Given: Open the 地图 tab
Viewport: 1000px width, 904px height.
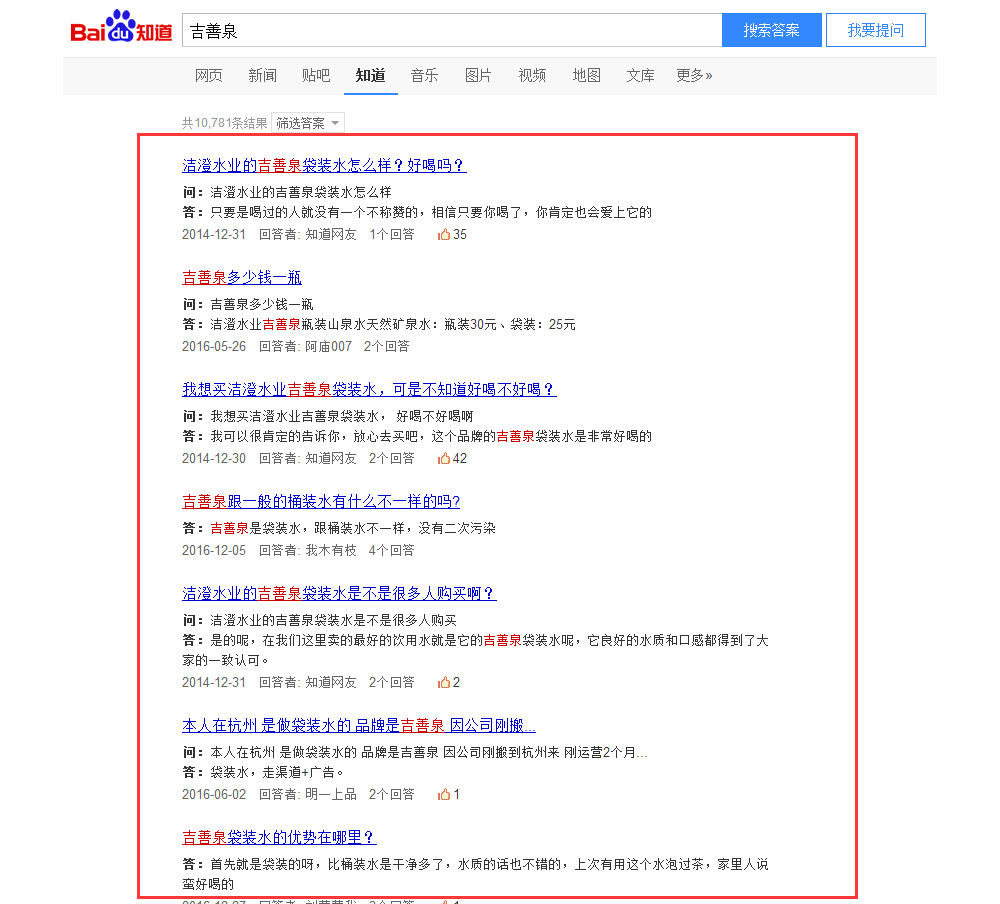Looking at the screenshot, I should pyautogui.click(x=587, y=76).
